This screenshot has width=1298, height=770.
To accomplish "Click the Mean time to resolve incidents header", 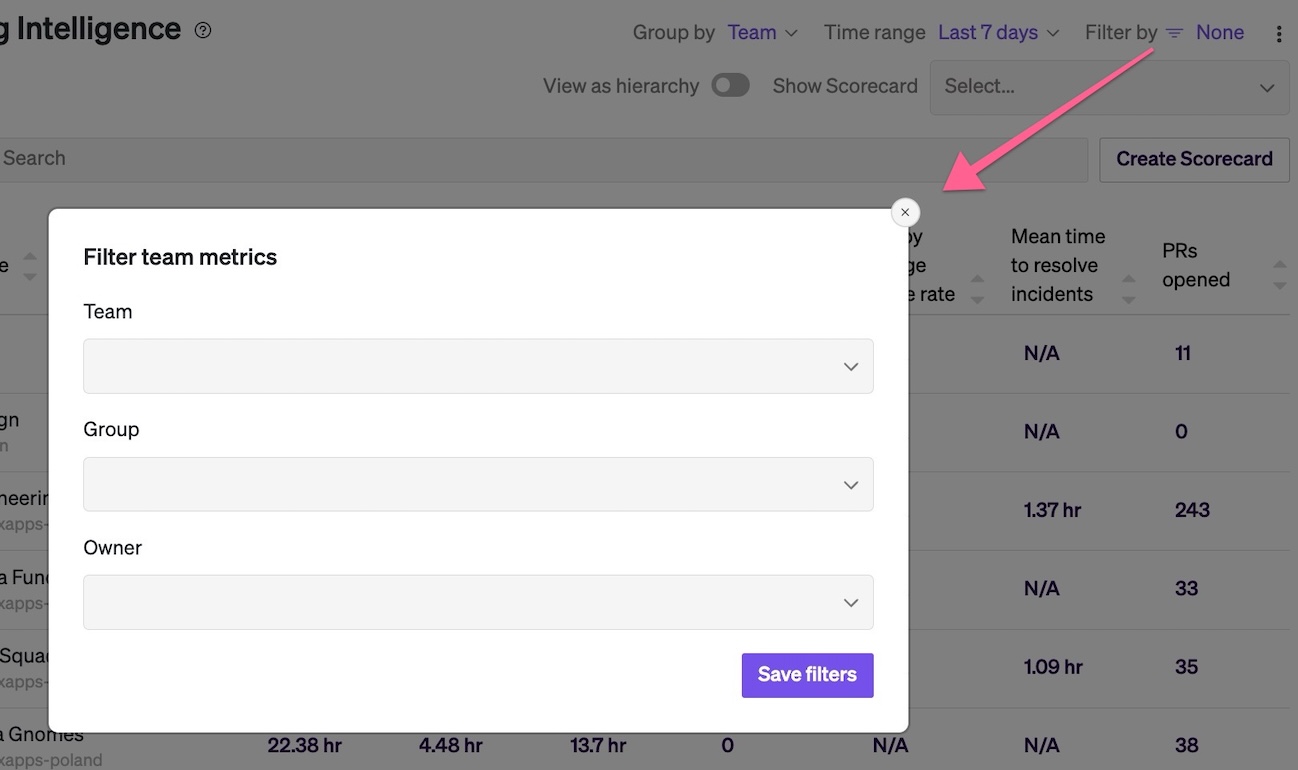I will (1058, 265).
